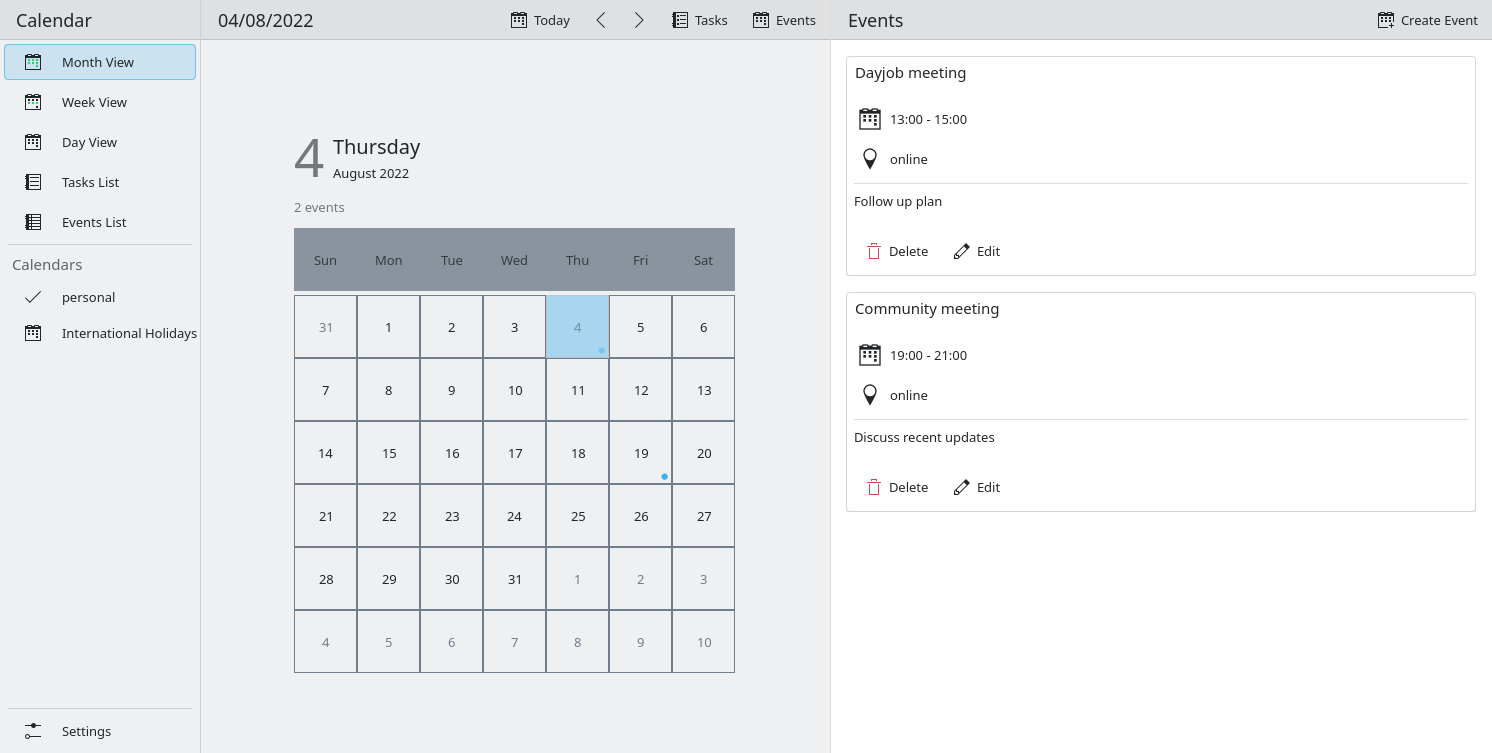Viewport: 1492px width, 753px height.
Task: Open Tasks from the top toolbar
Action: pyautogui.click(x=699, y=20)
